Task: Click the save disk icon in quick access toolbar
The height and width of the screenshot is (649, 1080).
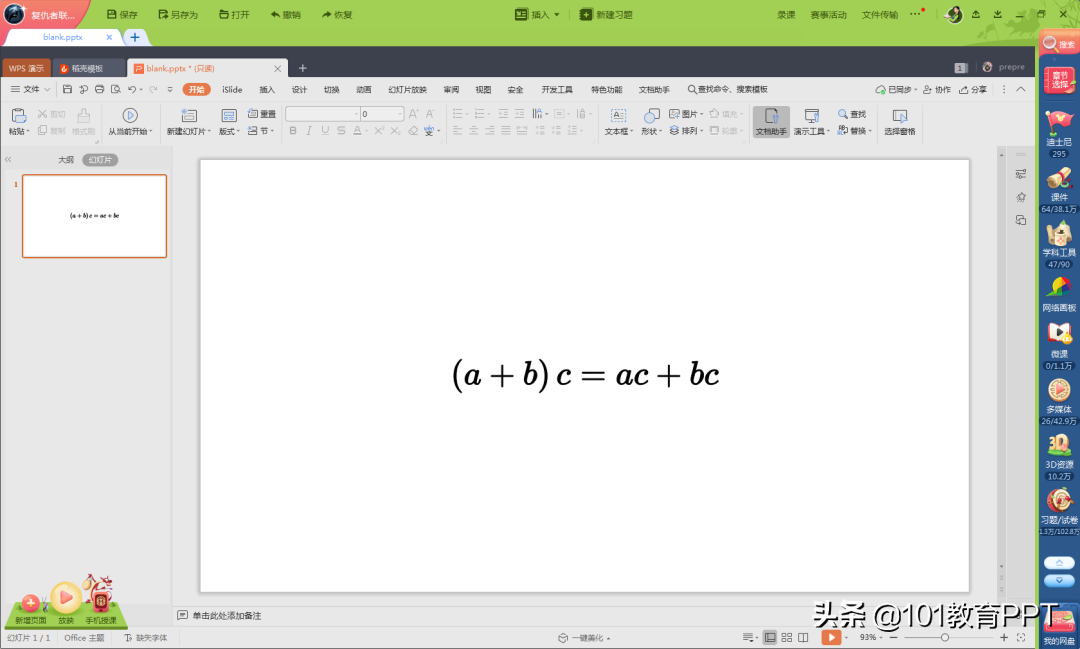Action: [67, 89]
